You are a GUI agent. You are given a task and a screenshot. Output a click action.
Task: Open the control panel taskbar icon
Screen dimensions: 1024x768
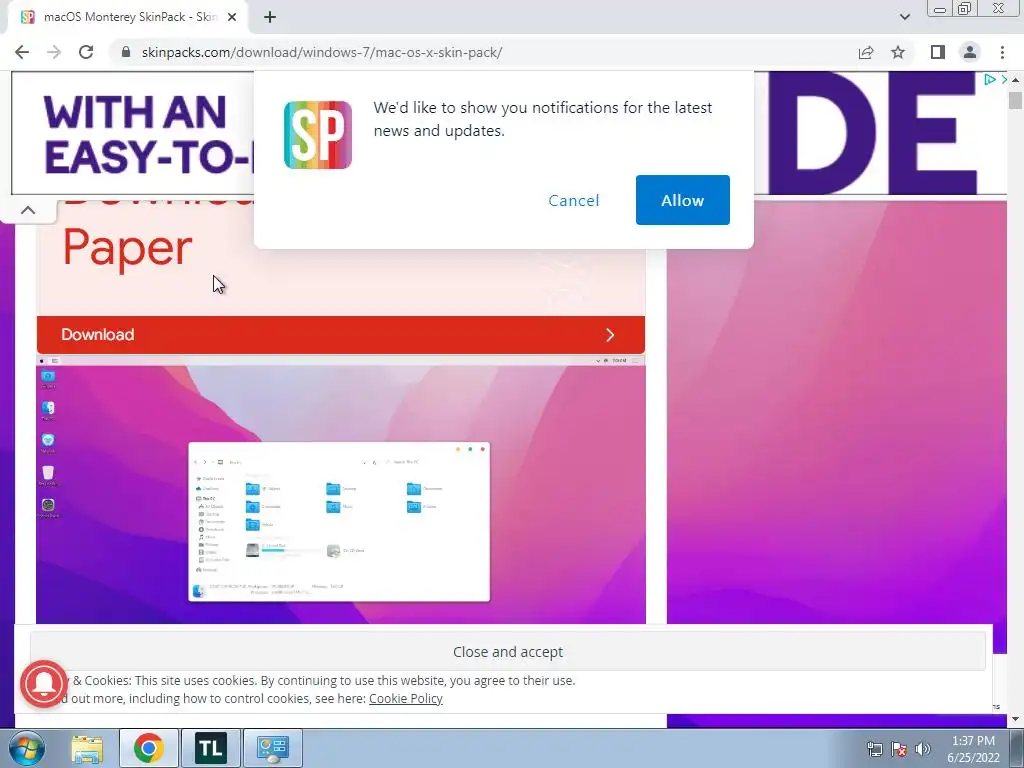tap(272, 748)
